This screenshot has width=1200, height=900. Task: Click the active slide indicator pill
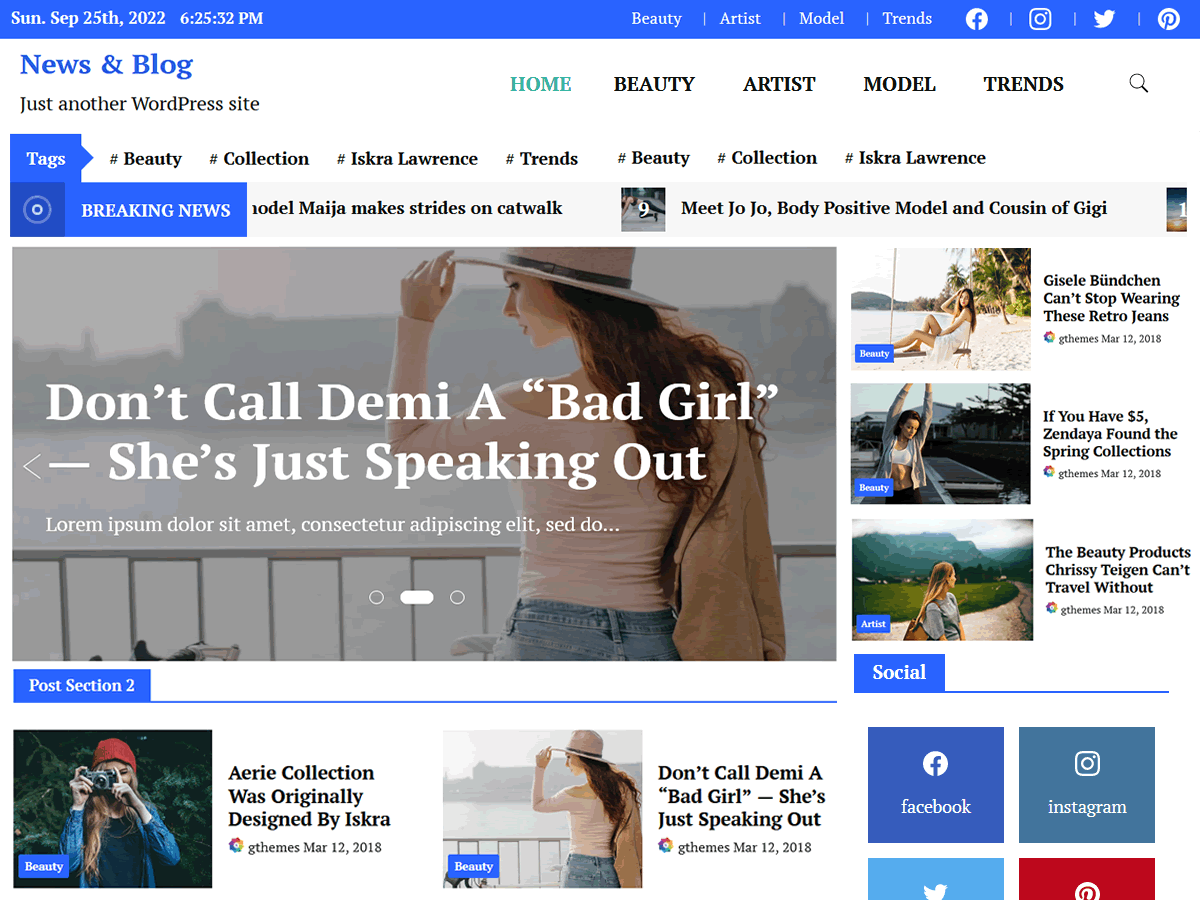416,597
